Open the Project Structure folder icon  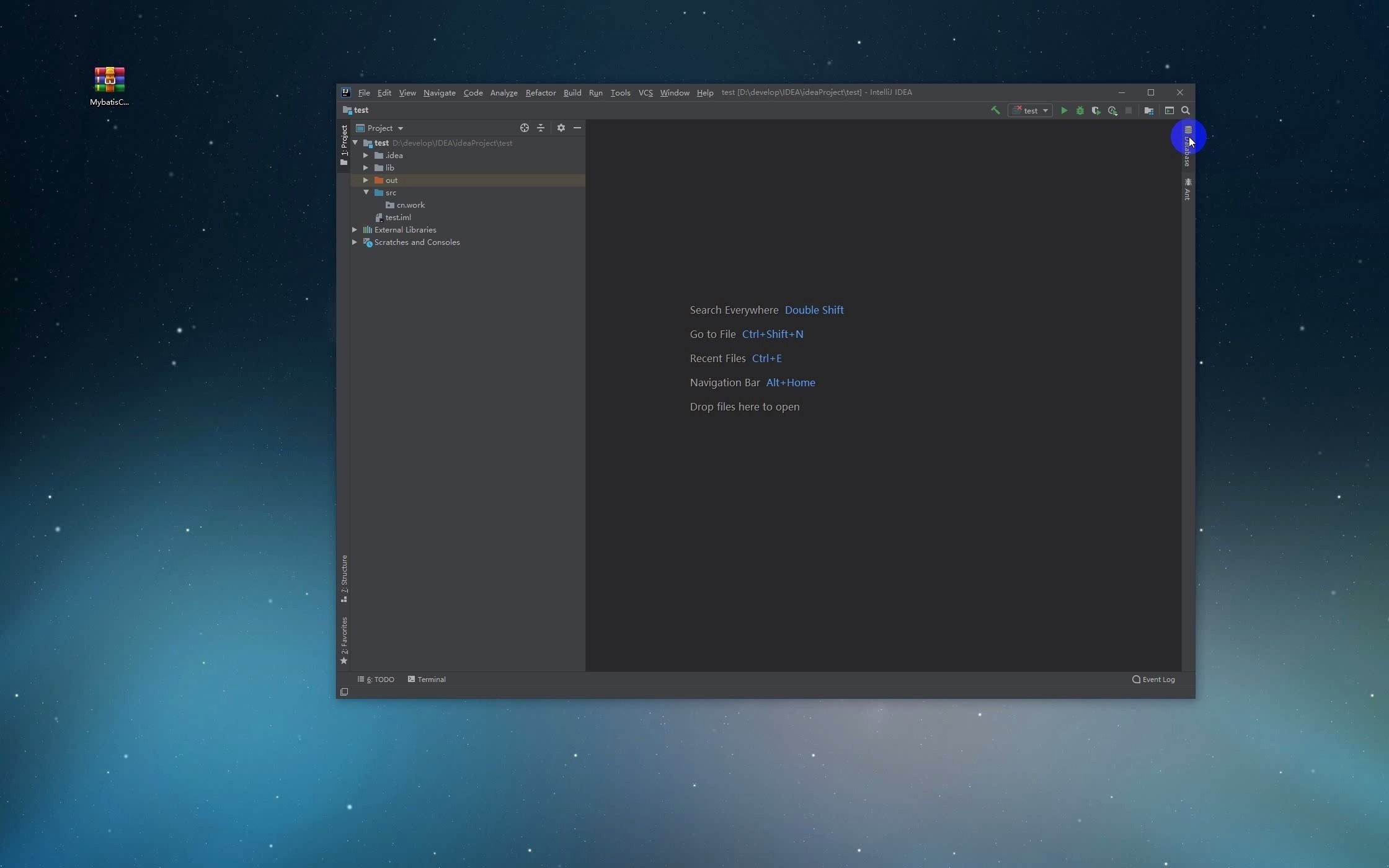click(1149, 110)
